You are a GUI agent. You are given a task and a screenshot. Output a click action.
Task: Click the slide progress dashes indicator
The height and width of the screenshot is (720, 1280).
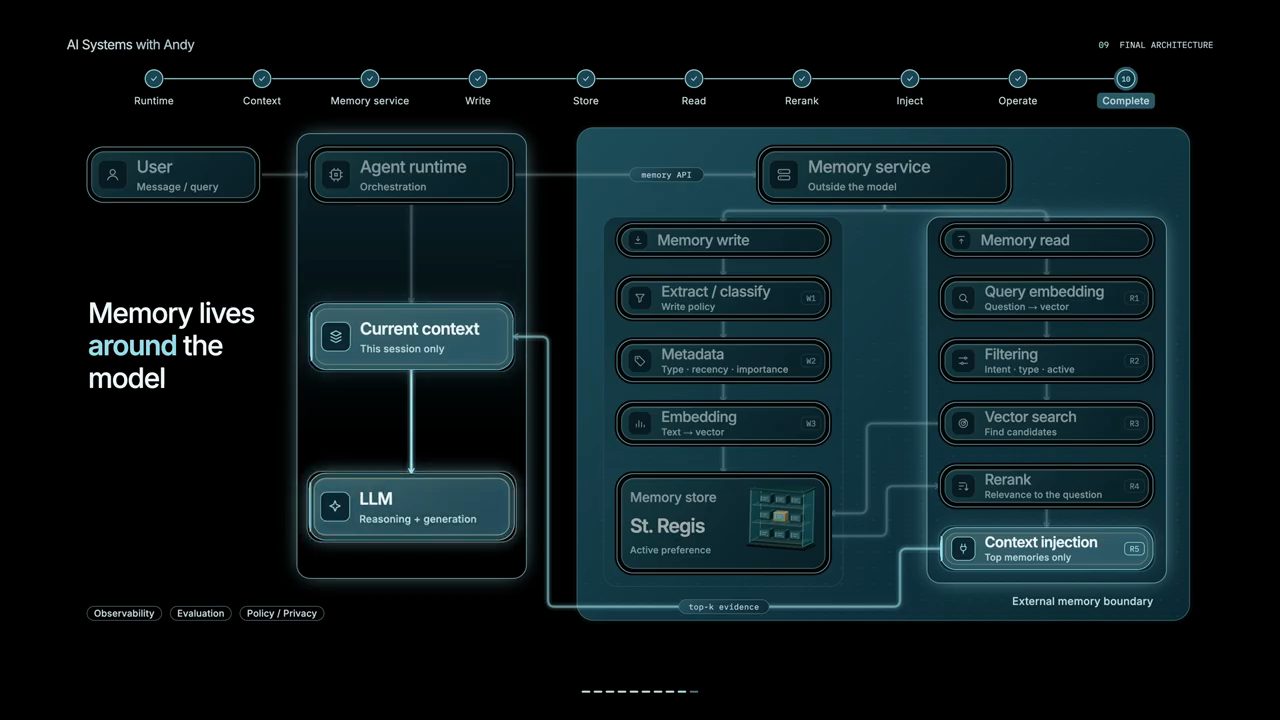pos(640,691)
